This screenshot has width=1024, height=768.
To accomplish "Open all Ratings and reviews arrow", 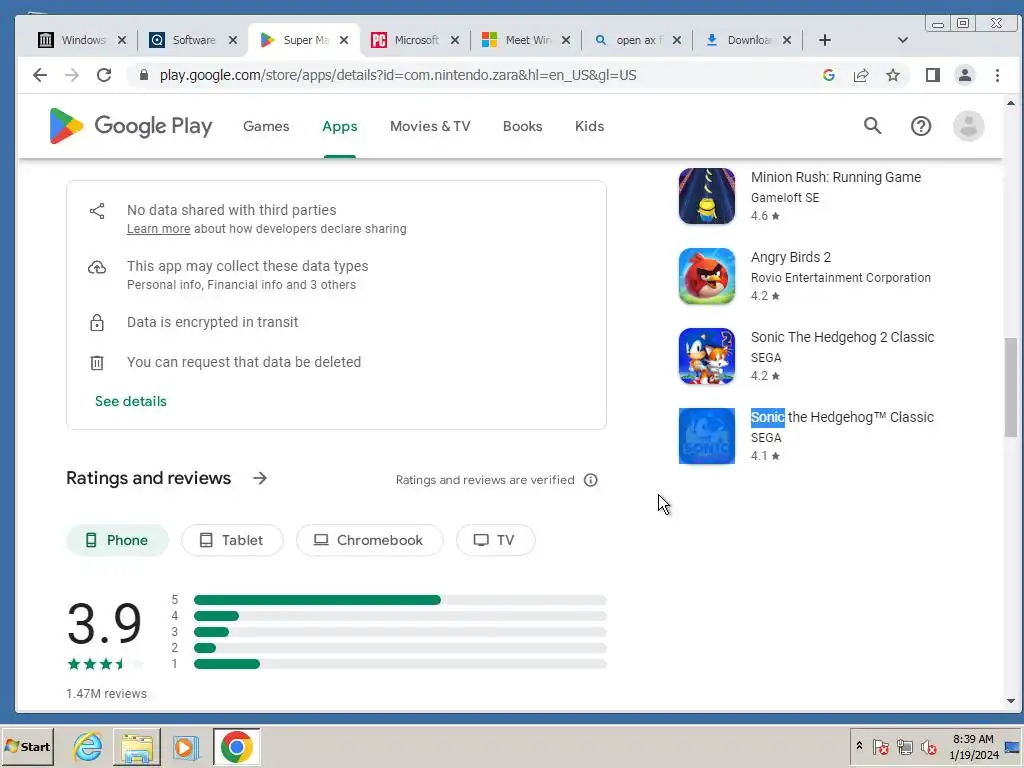I will (x=260, y=478).
